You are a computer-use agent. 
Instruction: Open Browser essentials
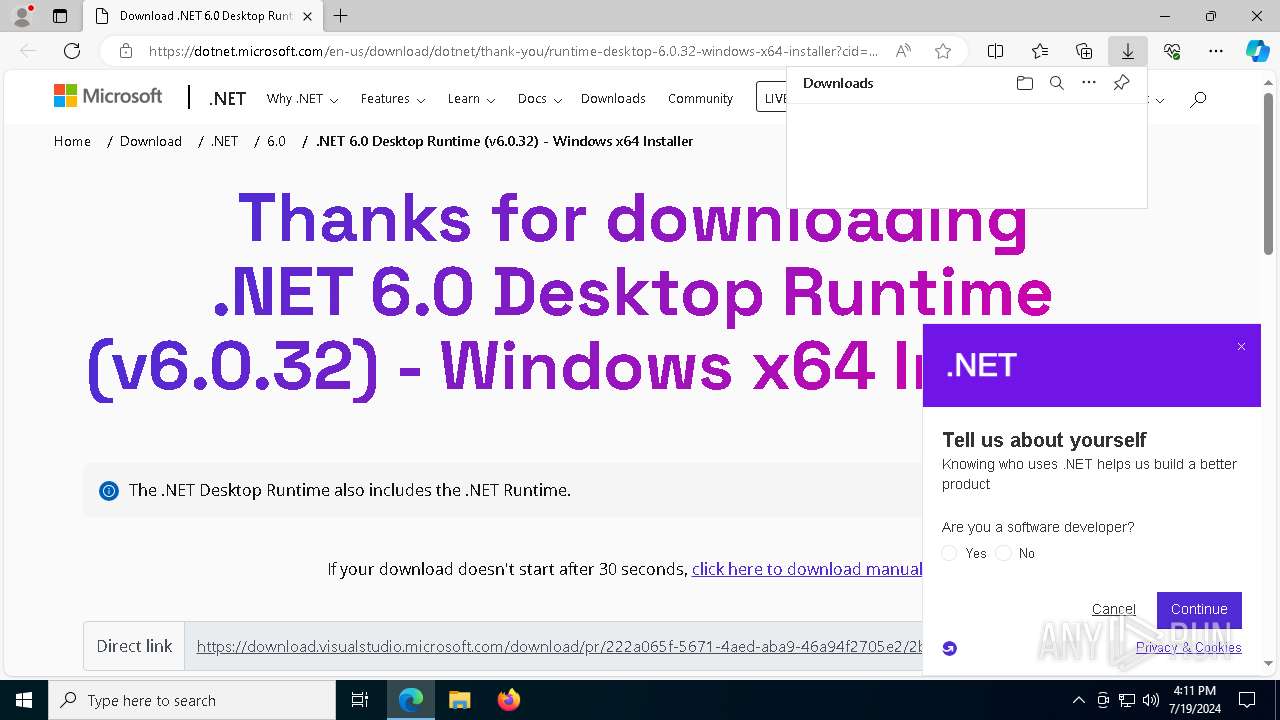click(1172, 51)
